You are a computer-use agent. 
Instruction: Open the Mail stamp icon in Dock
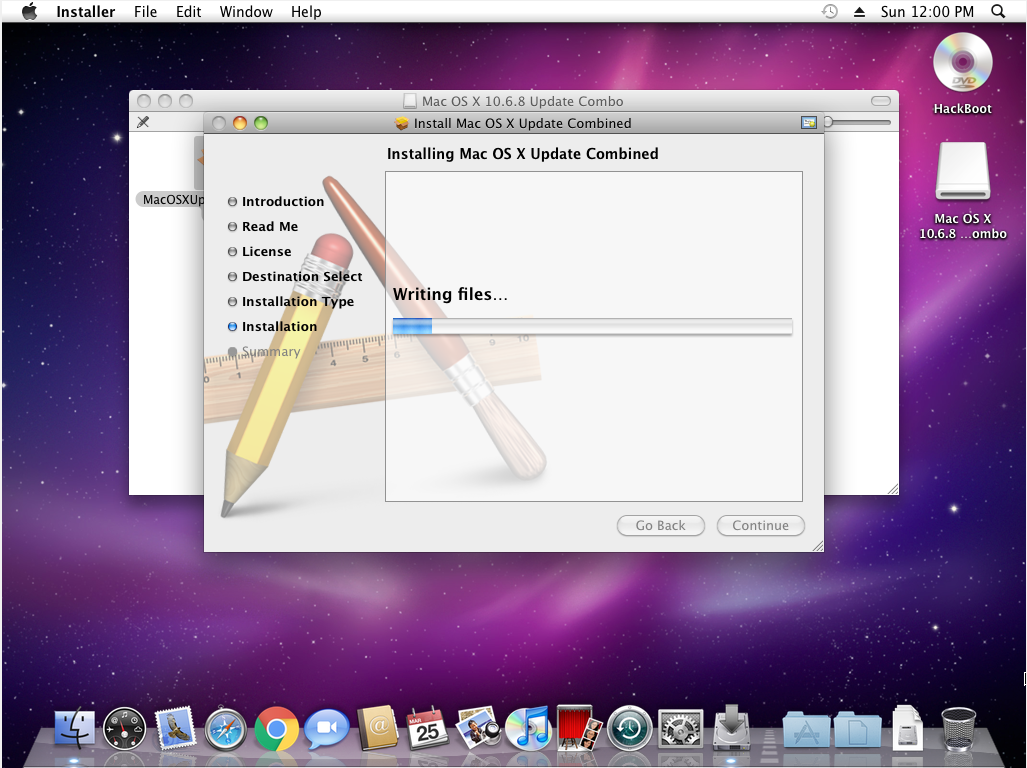176,728
